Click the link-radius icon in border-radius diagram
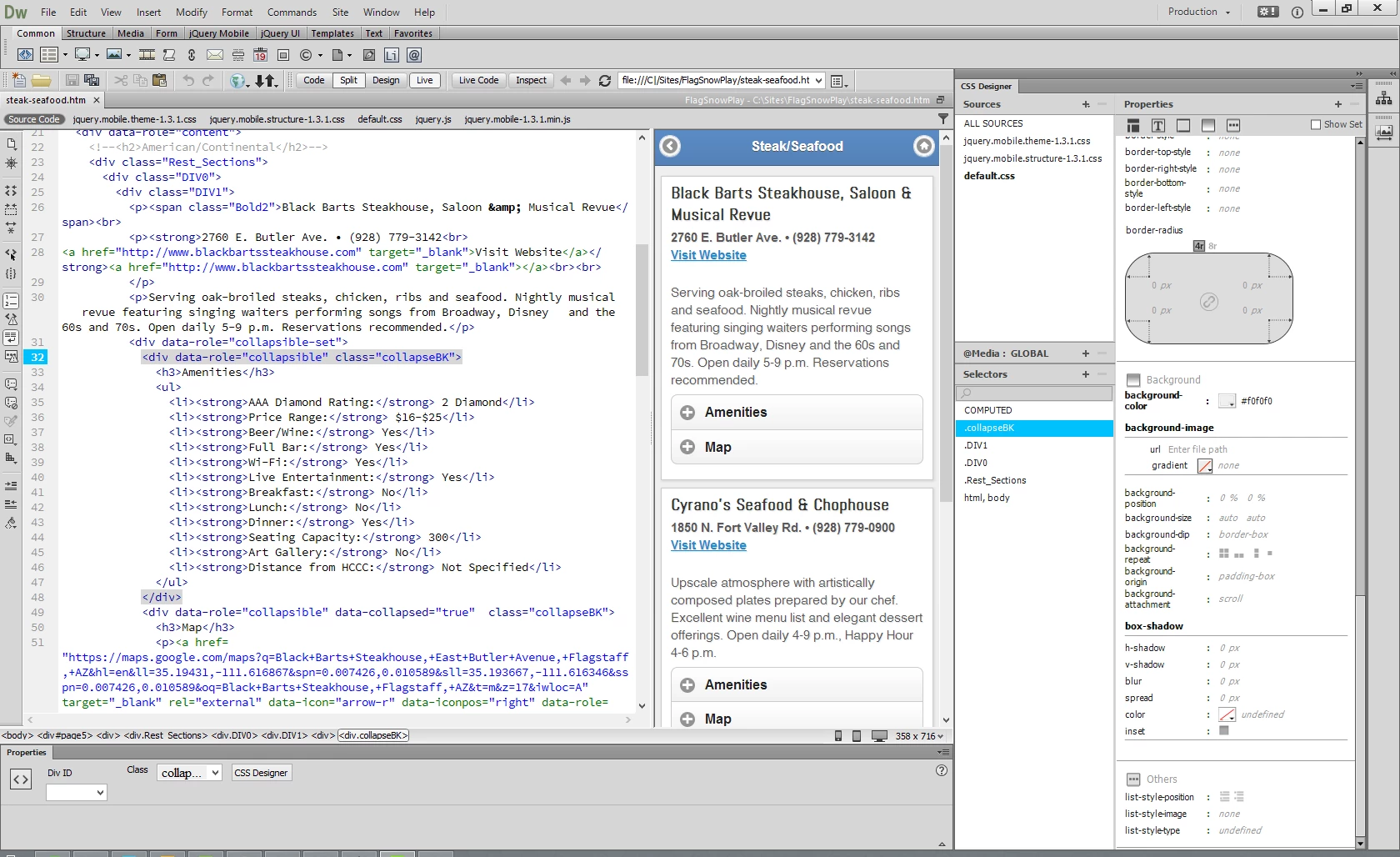 pyautogui.click(x=1209, y=302)
